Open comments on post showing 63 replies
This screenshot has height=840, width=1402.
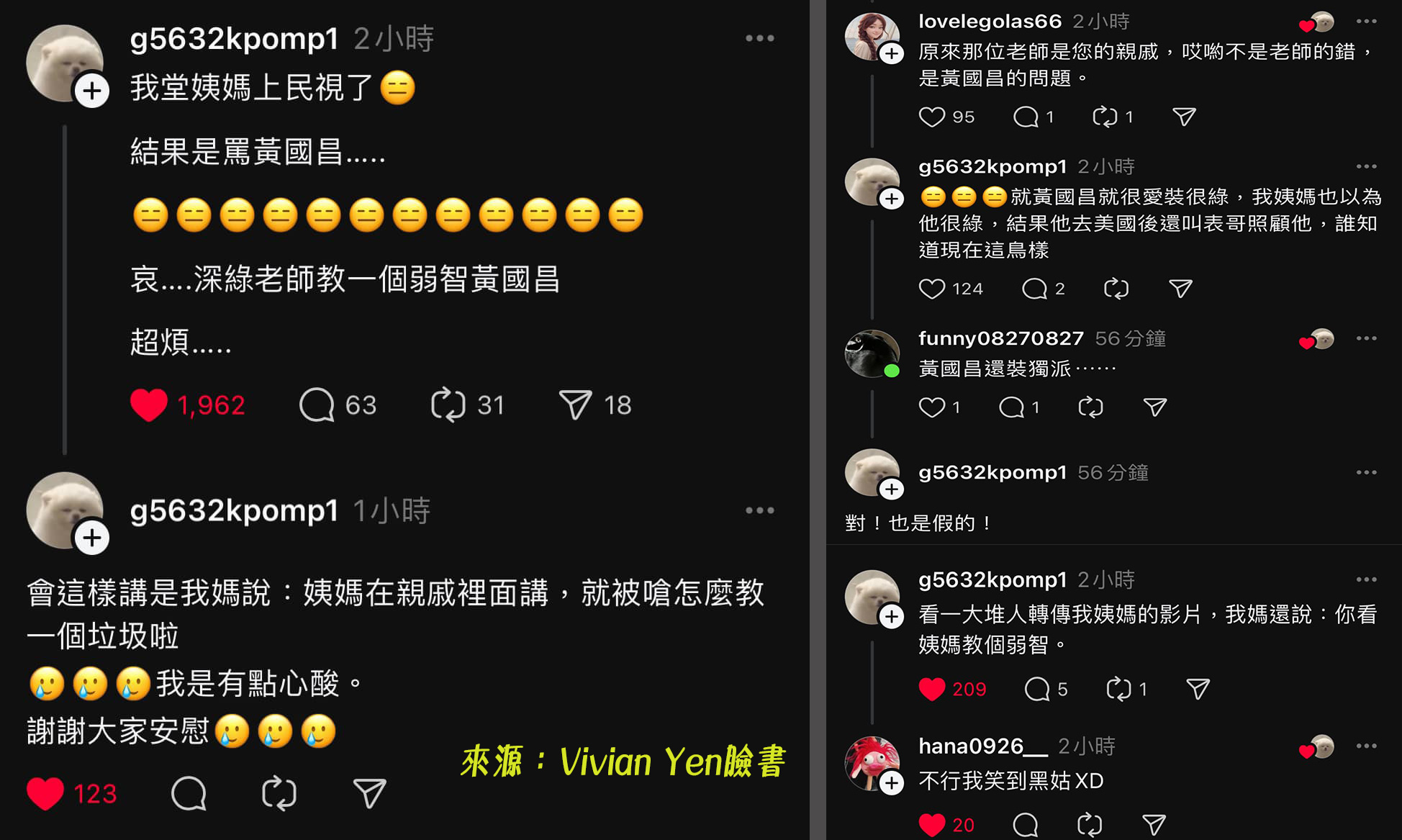tap(317, 405)
